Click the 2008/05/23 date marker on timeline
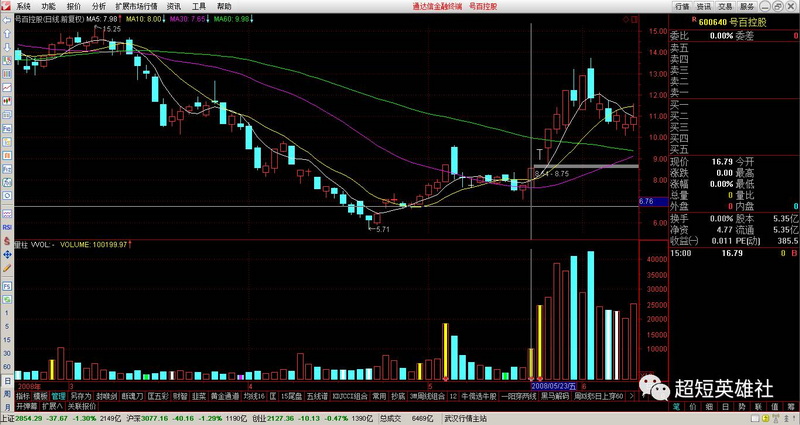The height and width of the screenshot is (425, 800). click(x=552, y=384)
